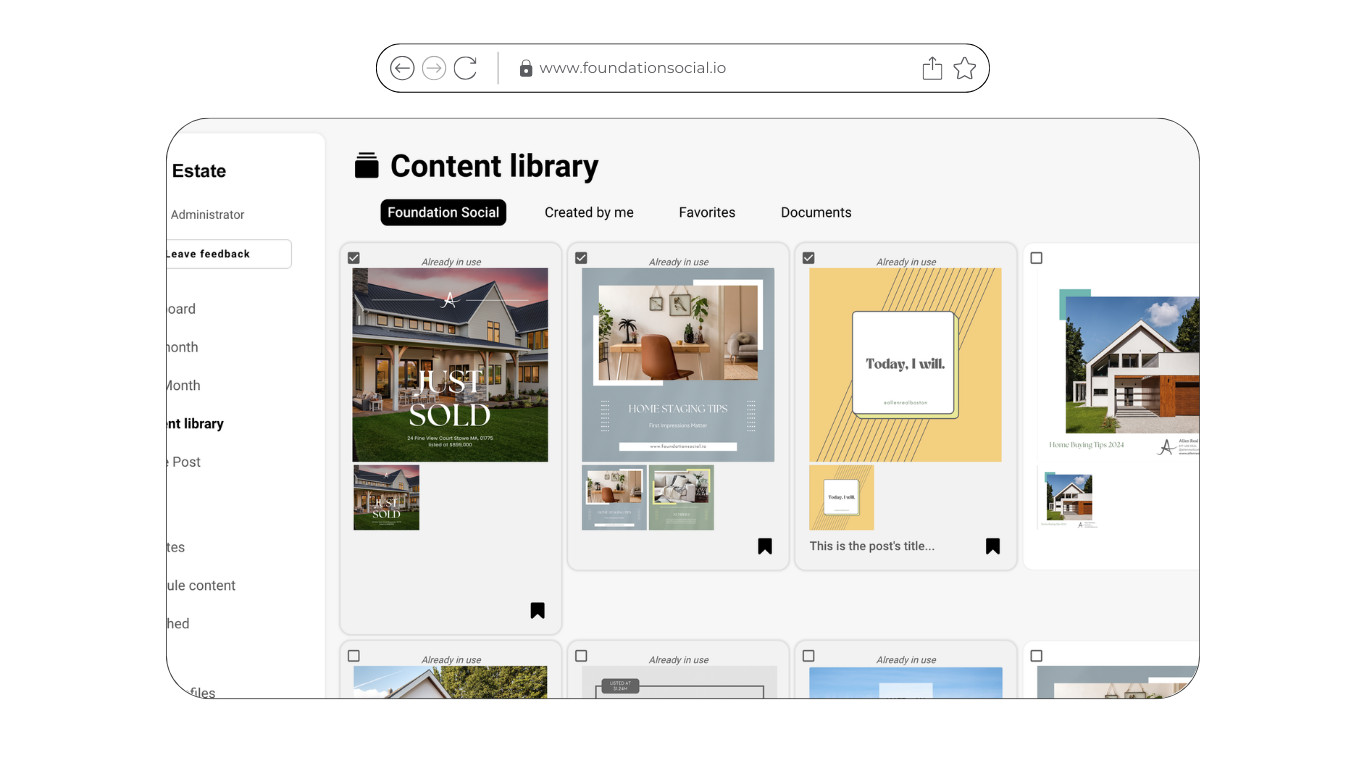Select the small Just Sold thumbnail
The image size is (1366, 768).
[x=387, y=497]
